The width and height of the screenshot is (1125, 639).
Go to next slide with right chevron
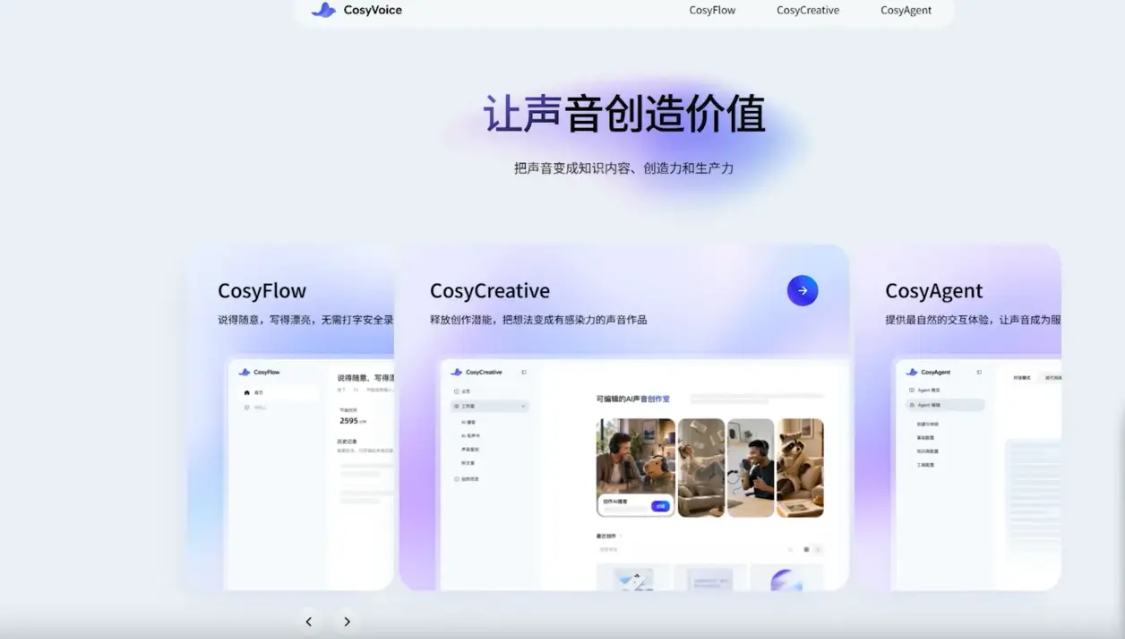(x=347, y=622)
